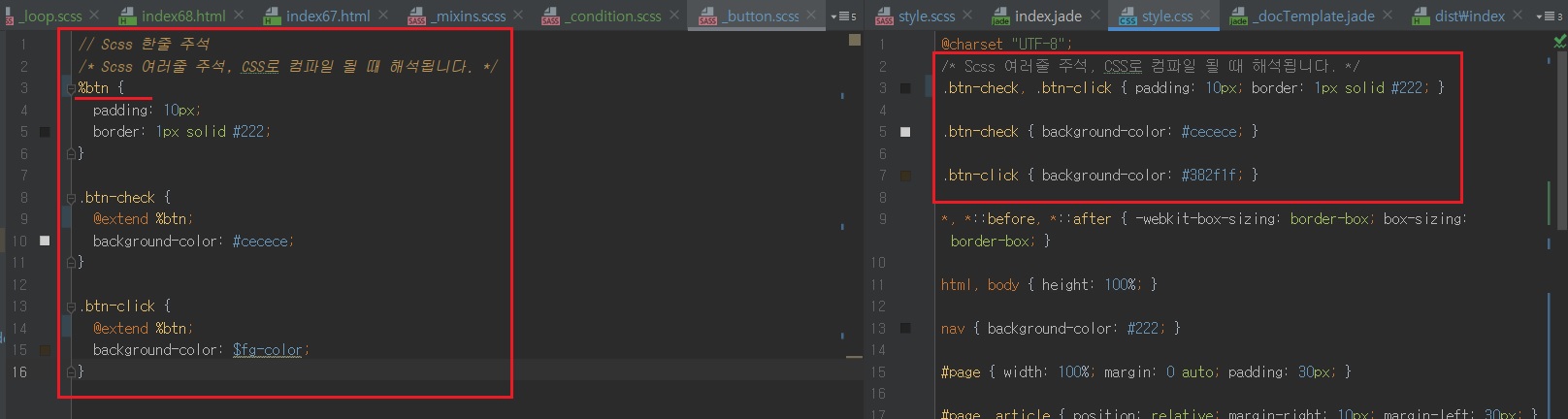The height and width of the screenshot is (419, 1568).
Task: Open the _mixins.scss editor tab
Action: 470,16
